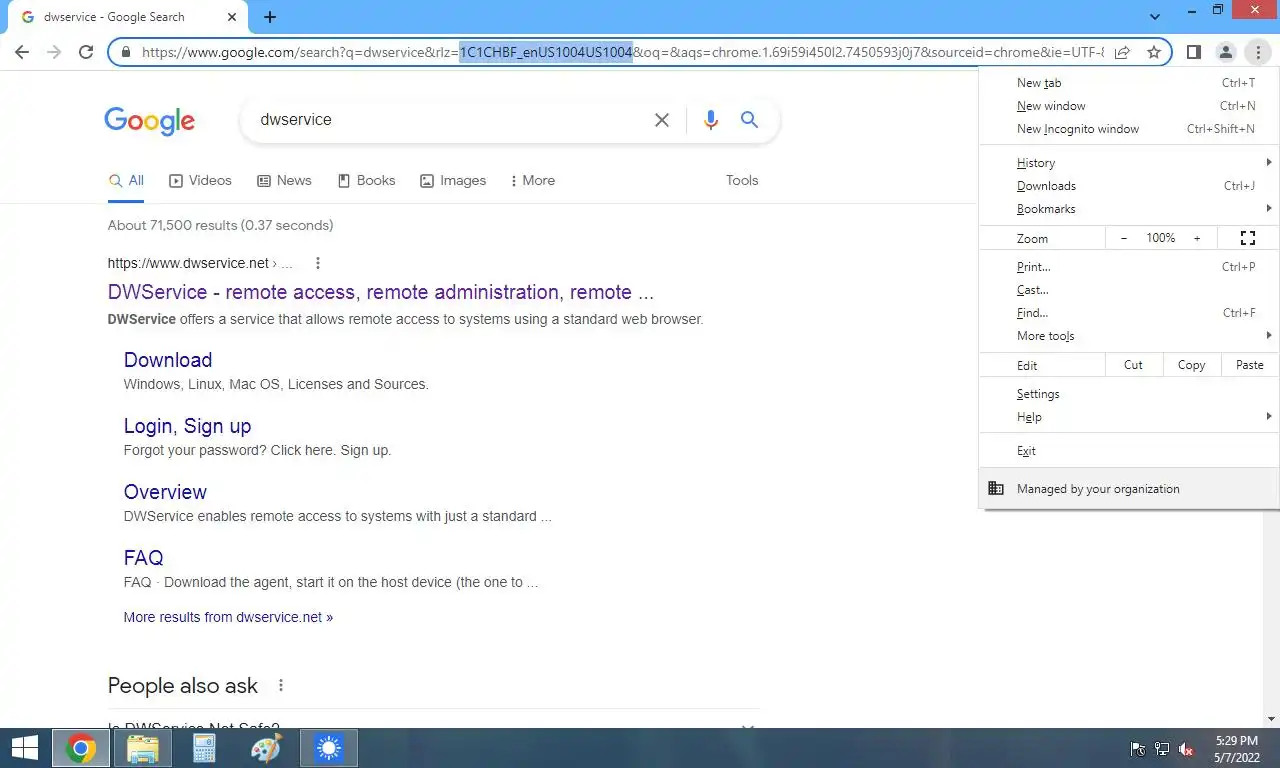Go back with the browser back arrow
Screen dimensions: 1280x768
[x=22, y=52]
